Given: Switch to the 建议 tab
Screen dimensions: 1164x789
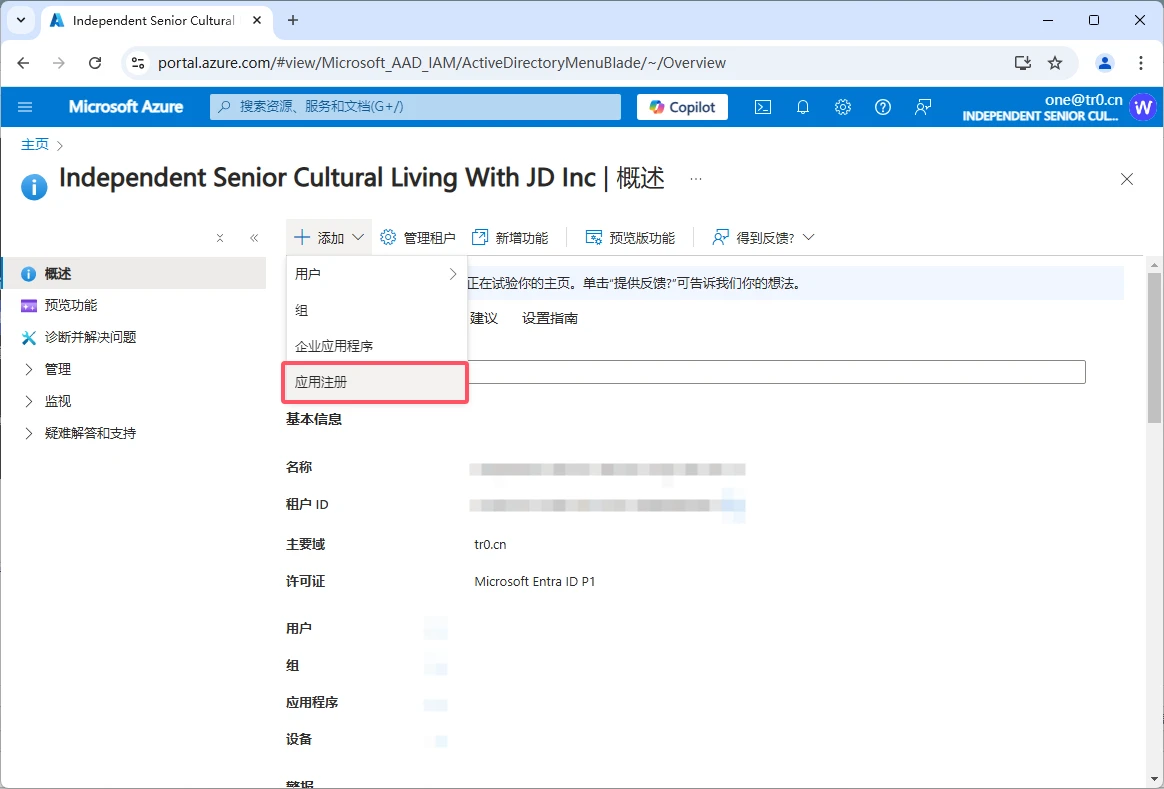Looking at the screenshot, I should [484, 318].
